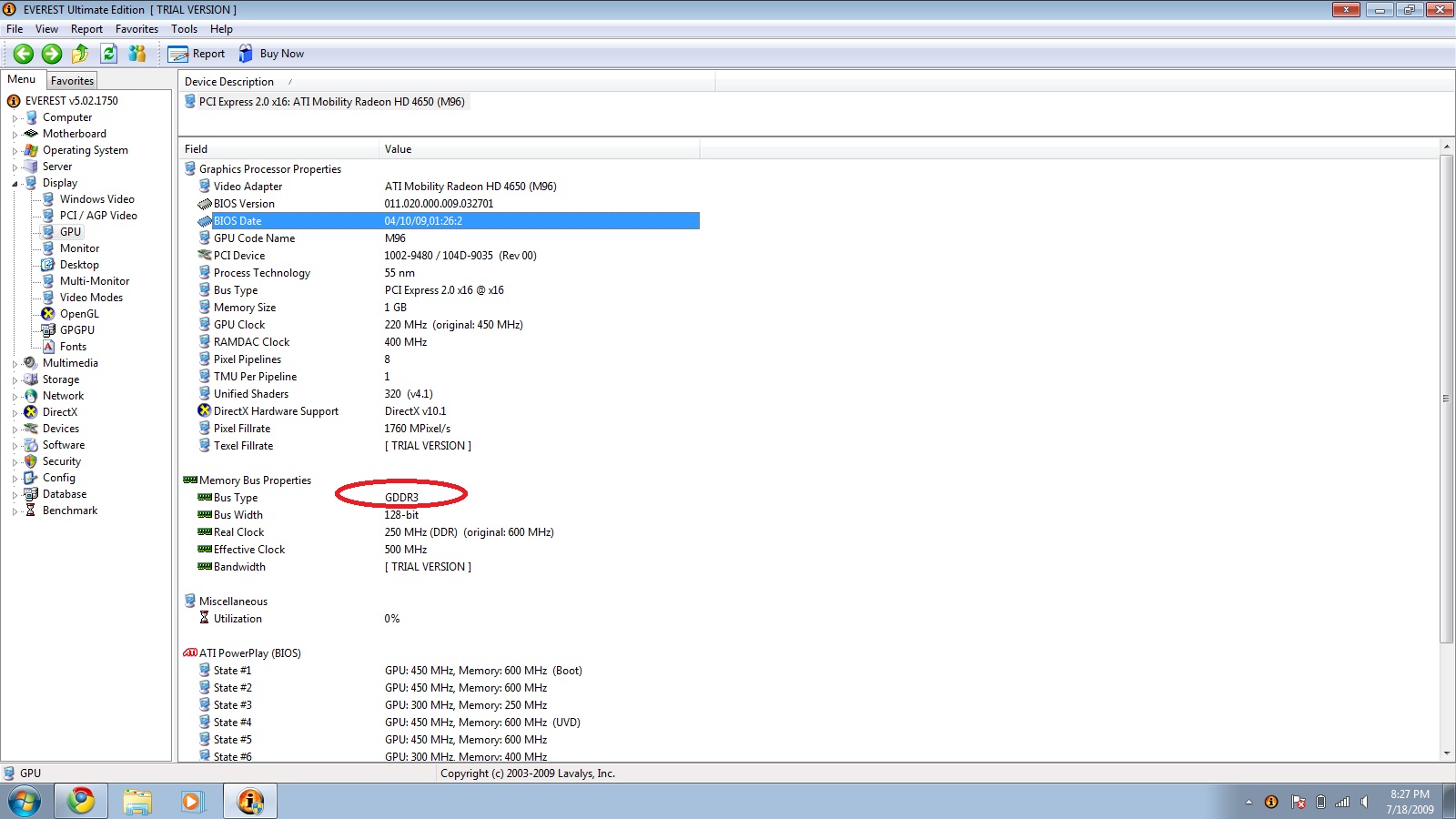The width and height of the screenshot is (1456, 819).
Task: Click the scroll down arrow of the details list
Action: coord(1447,754)
